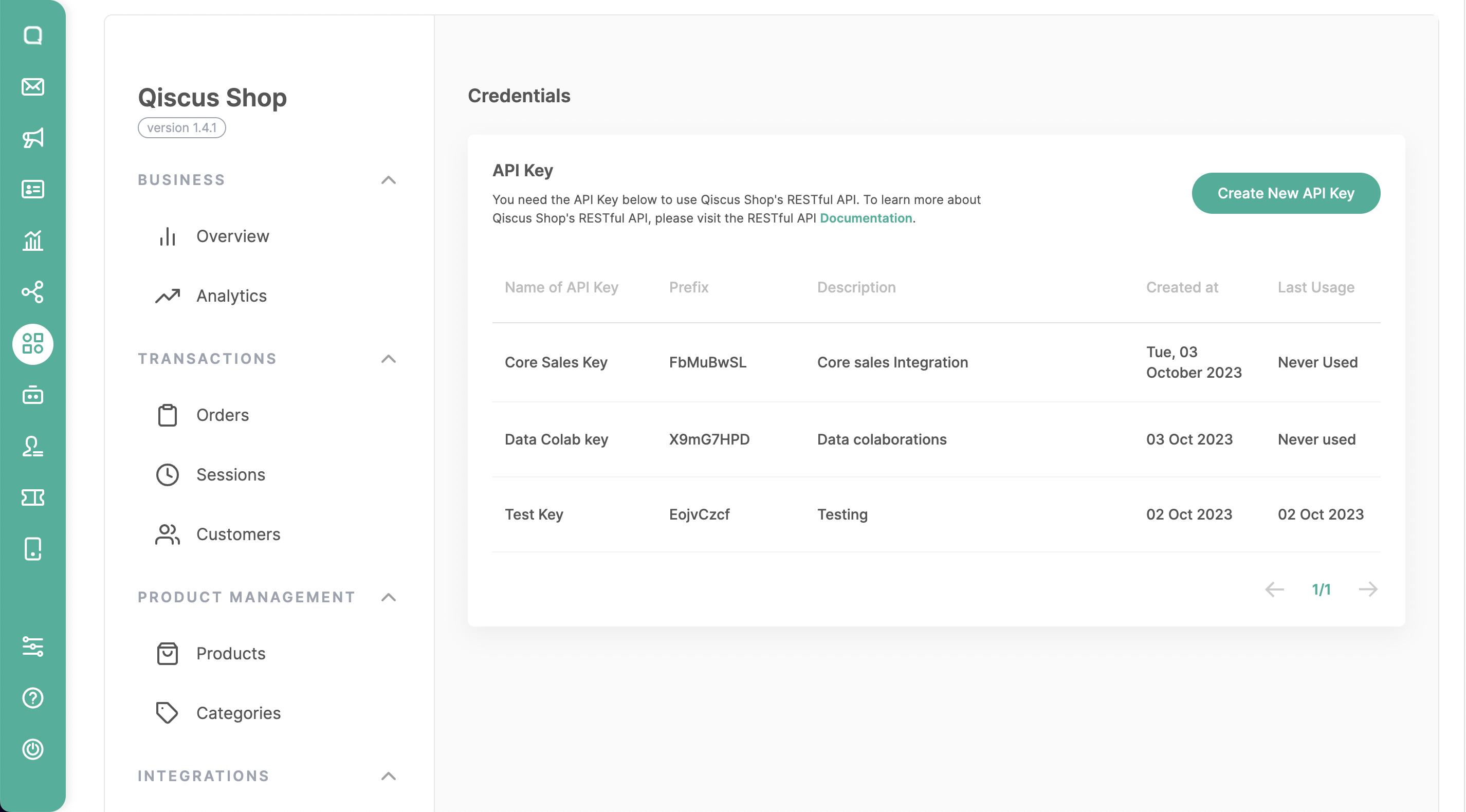The image size is (1466, 812).
Task: Open the Orders menu item
Action: (222, 415)
